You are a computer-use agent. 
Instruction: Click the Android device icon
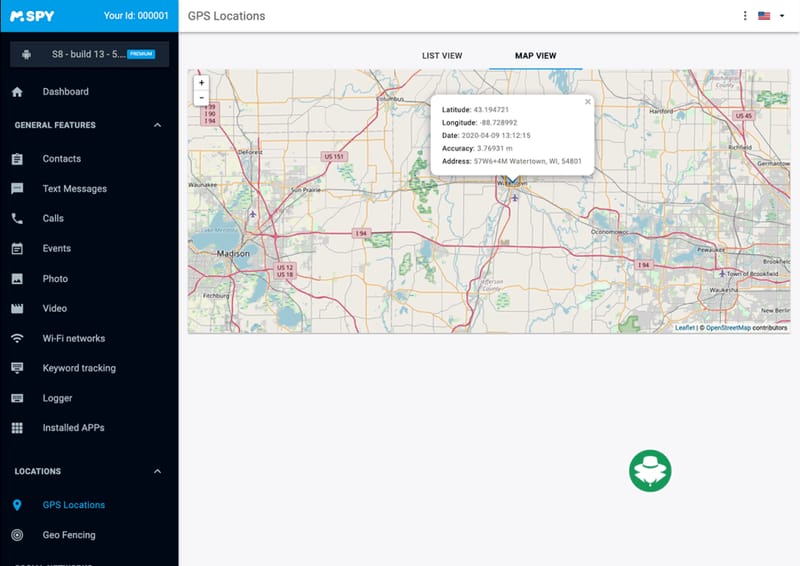click(x=27, y=54)
